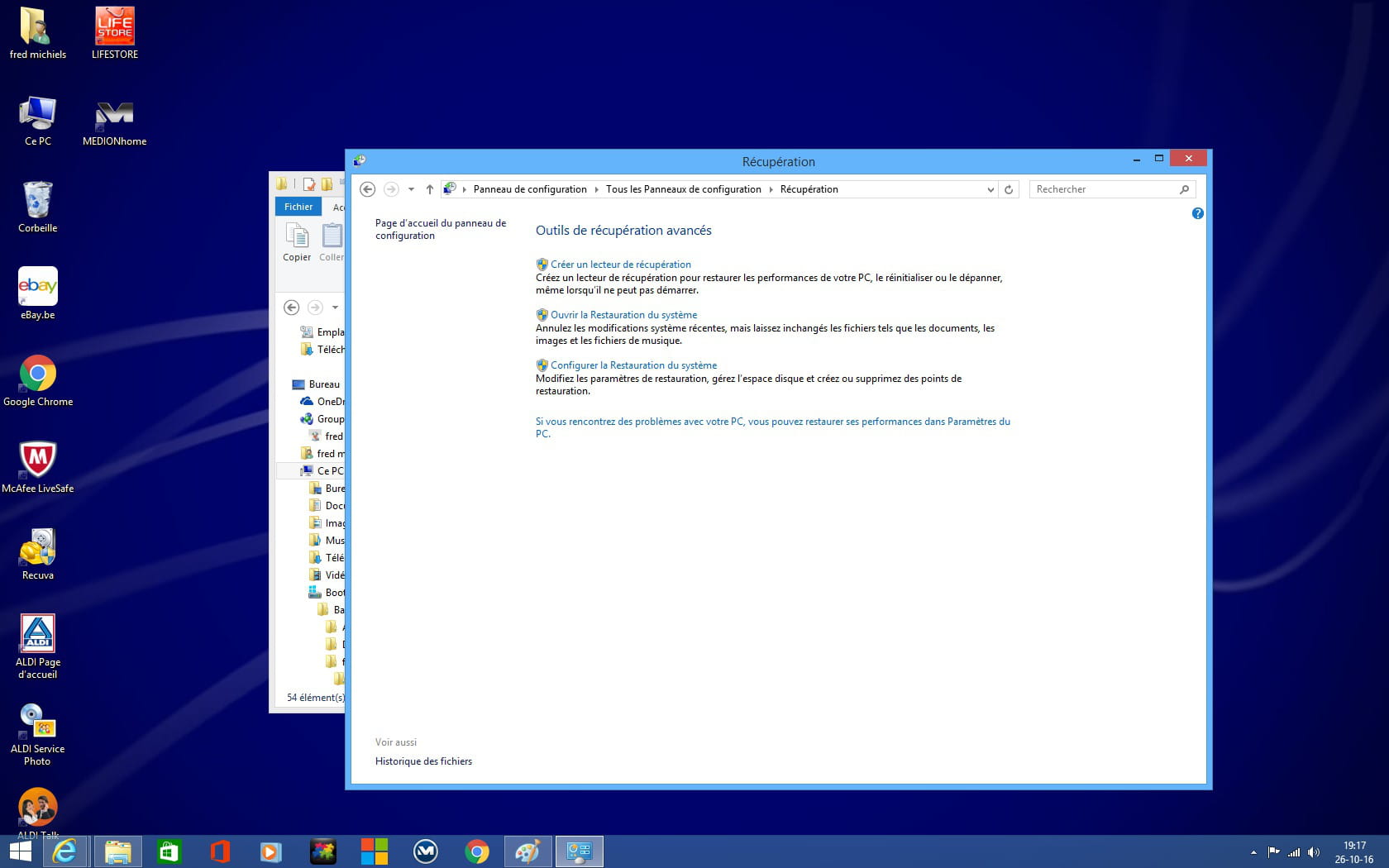Open fred michiels desktop folder
Screen dimensions: 1389x868
(x=37, y=34)
